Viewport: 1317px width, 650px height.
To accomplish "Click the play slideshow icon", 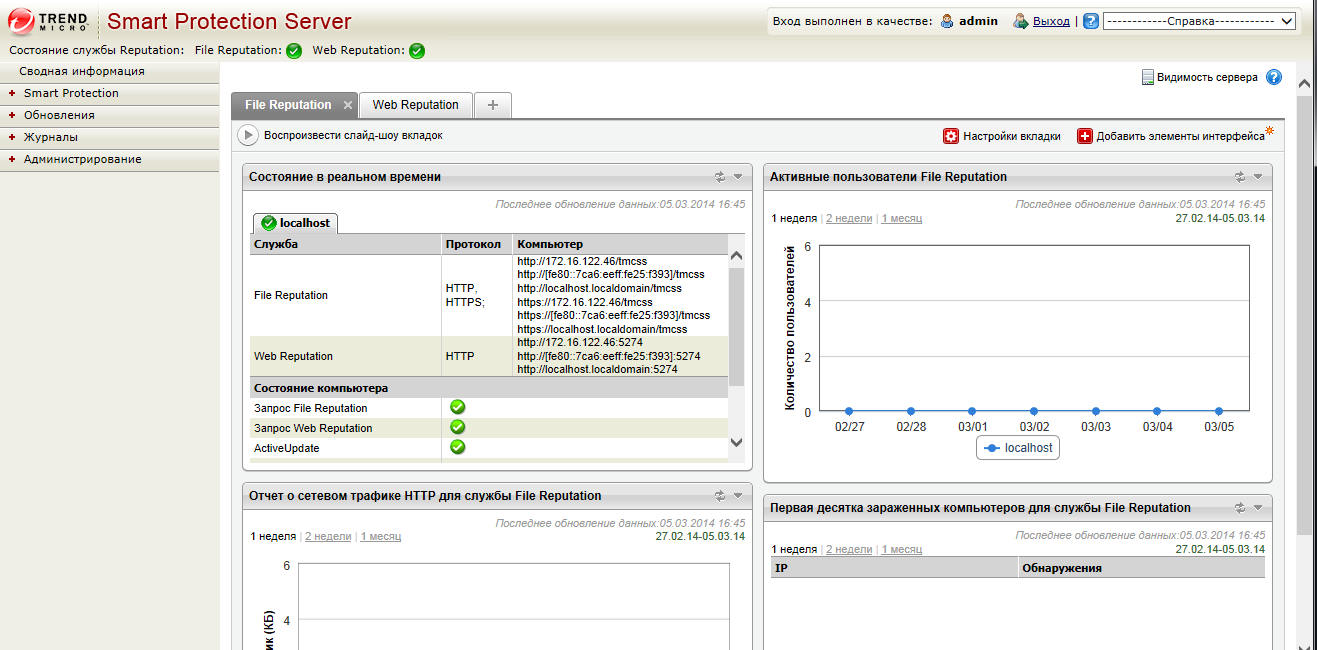I will click(x=248, y=135).
